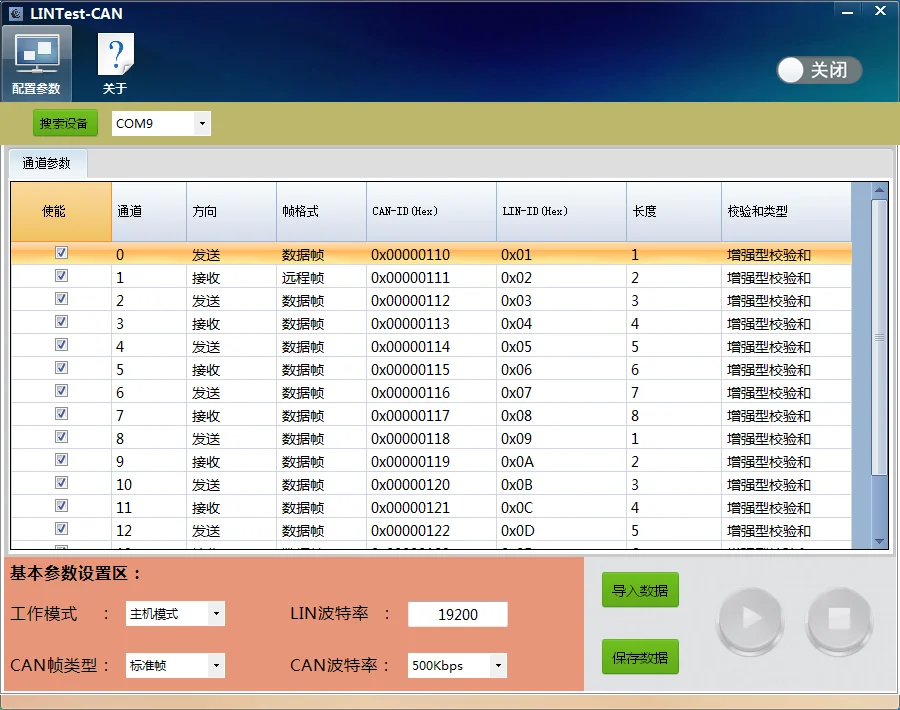Open the 关于 about icon
Image resolution: width=900 pixels, height=710 pixels.
click(x=115, y=63)
